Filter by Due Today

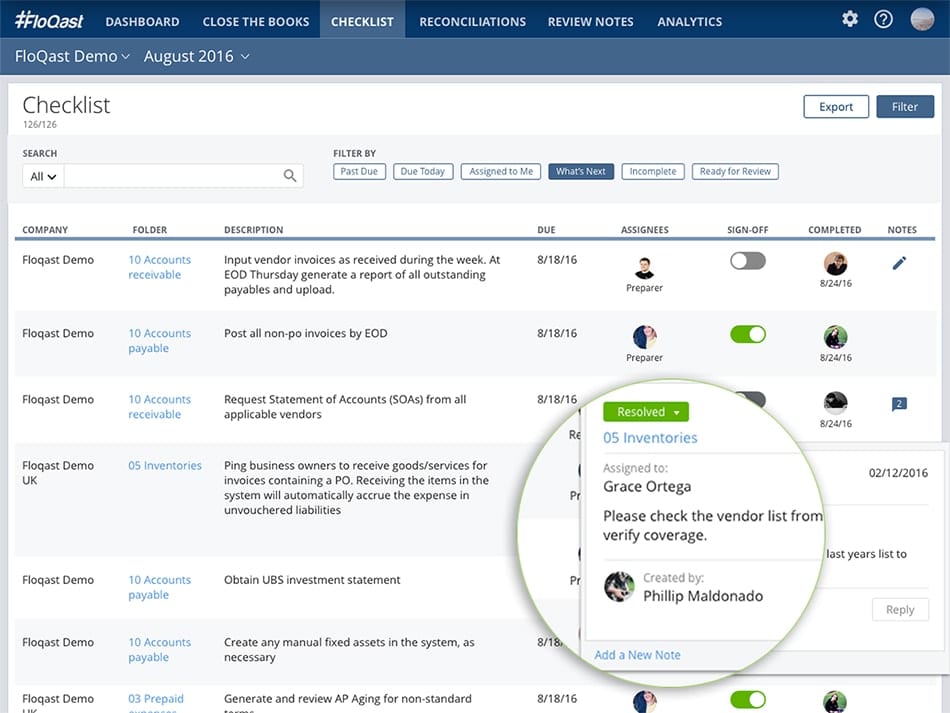(423, 171)
